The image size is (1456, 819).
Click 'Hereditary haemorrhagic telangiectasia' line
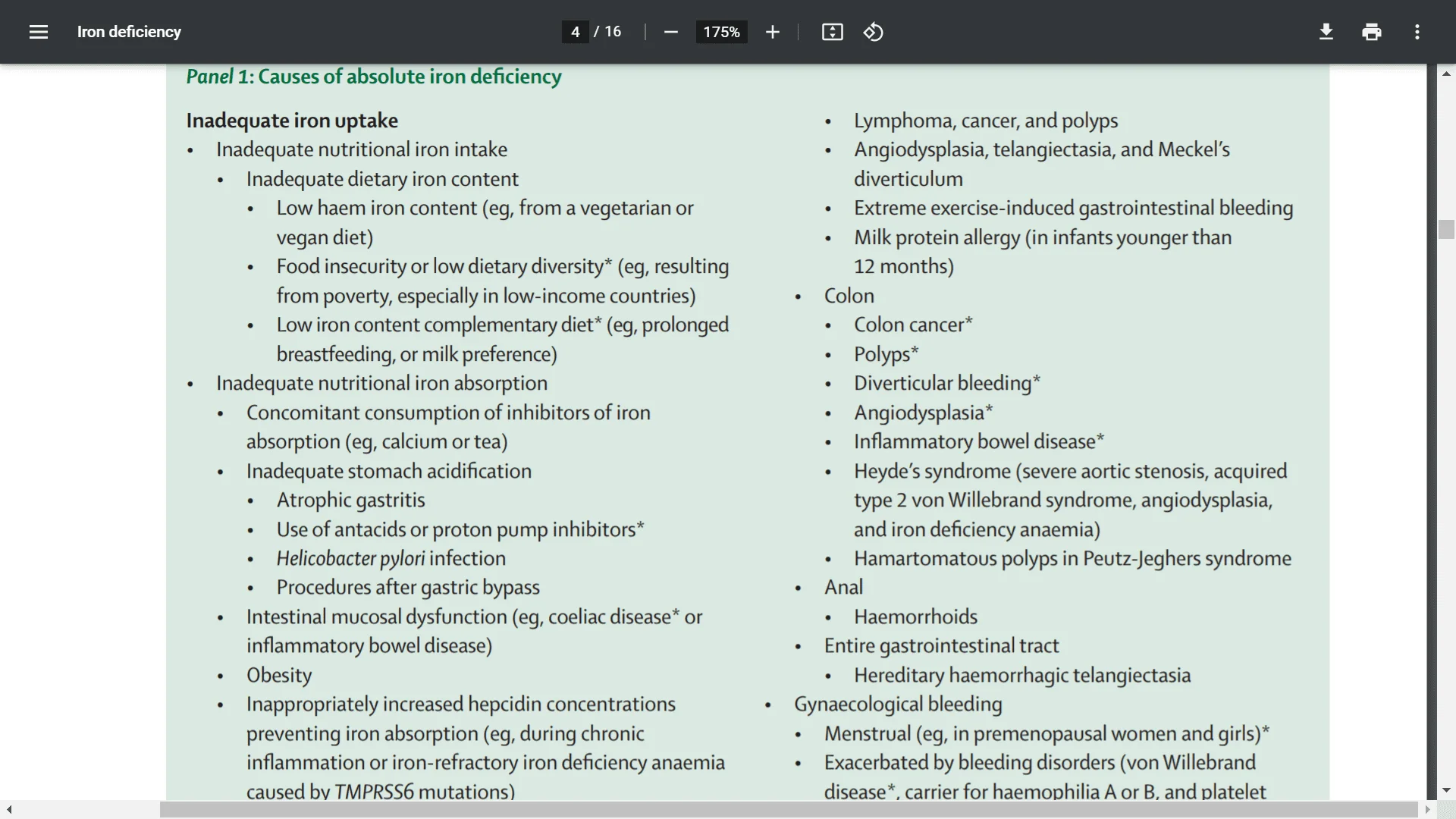1022,675
